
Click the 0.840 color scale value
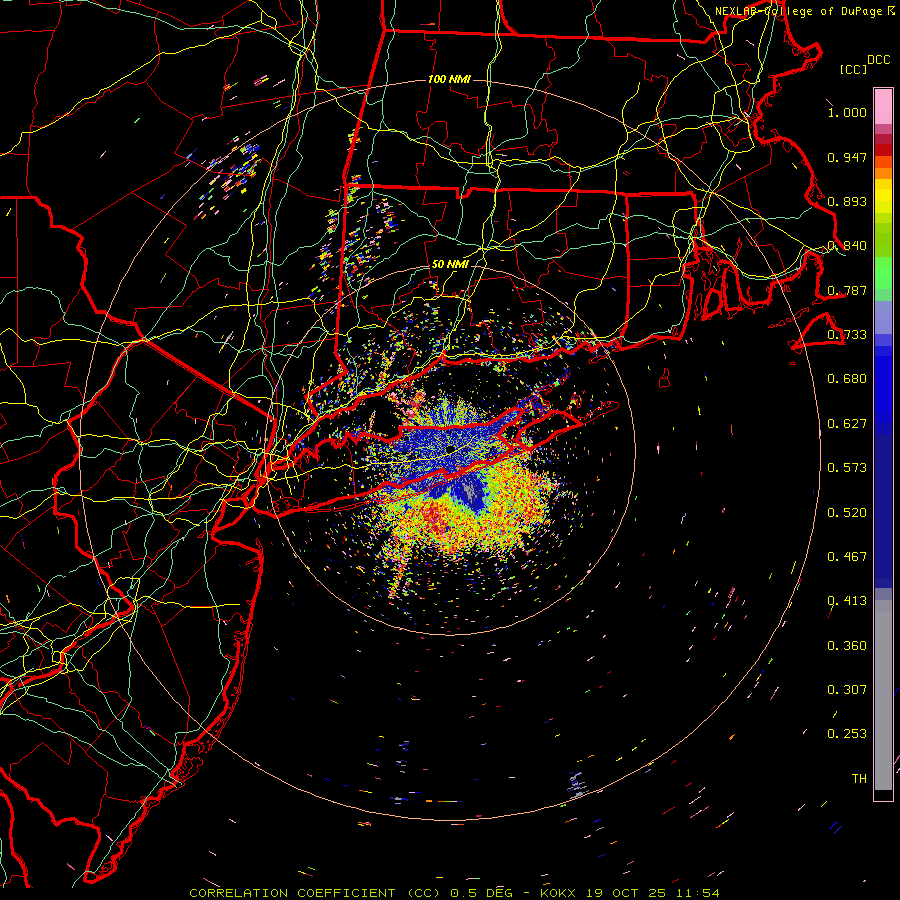coord(847,246)
